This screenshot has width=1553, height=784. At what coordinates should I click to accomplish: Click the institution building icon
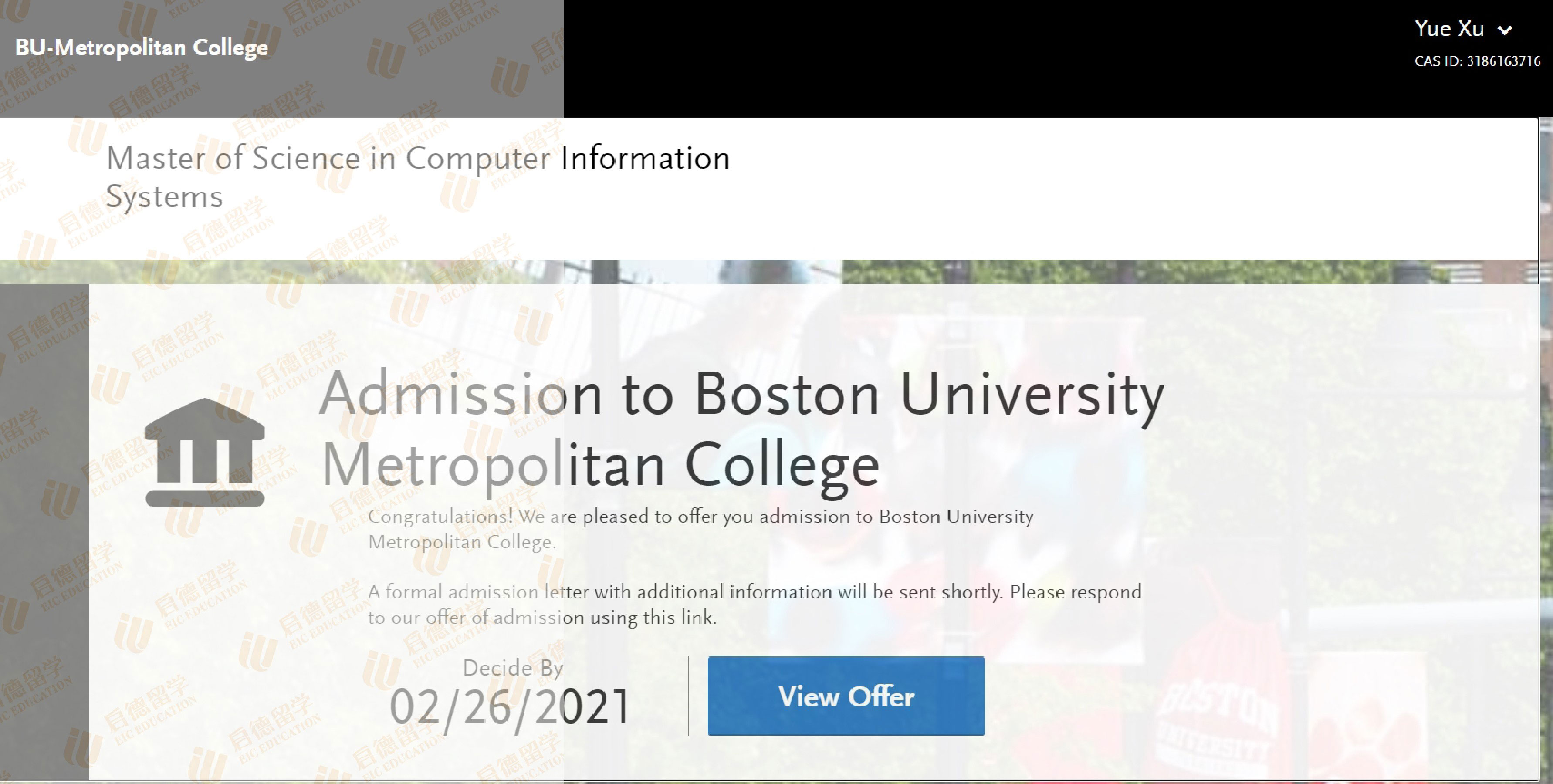coord(204,452)
